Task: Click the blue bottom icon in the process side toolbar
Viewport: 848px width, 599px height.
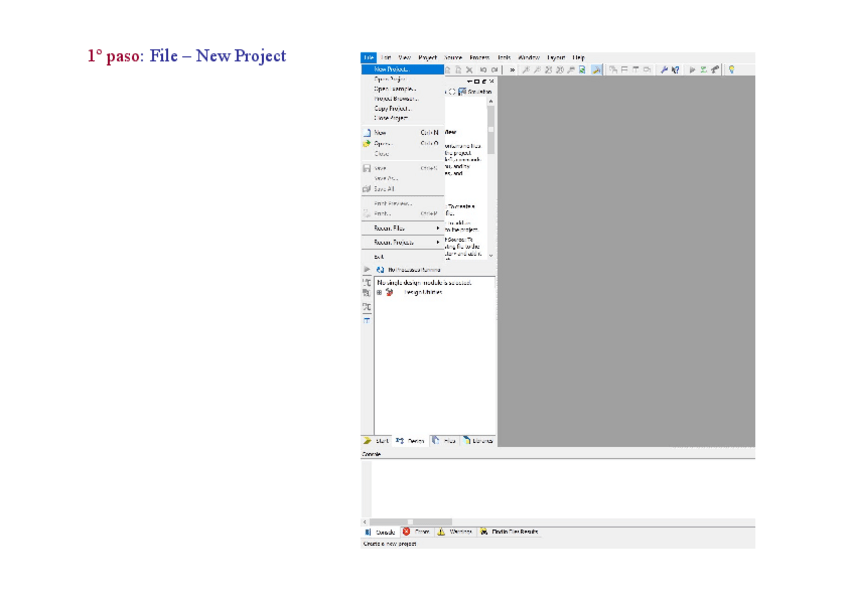Action: (367, 321)
